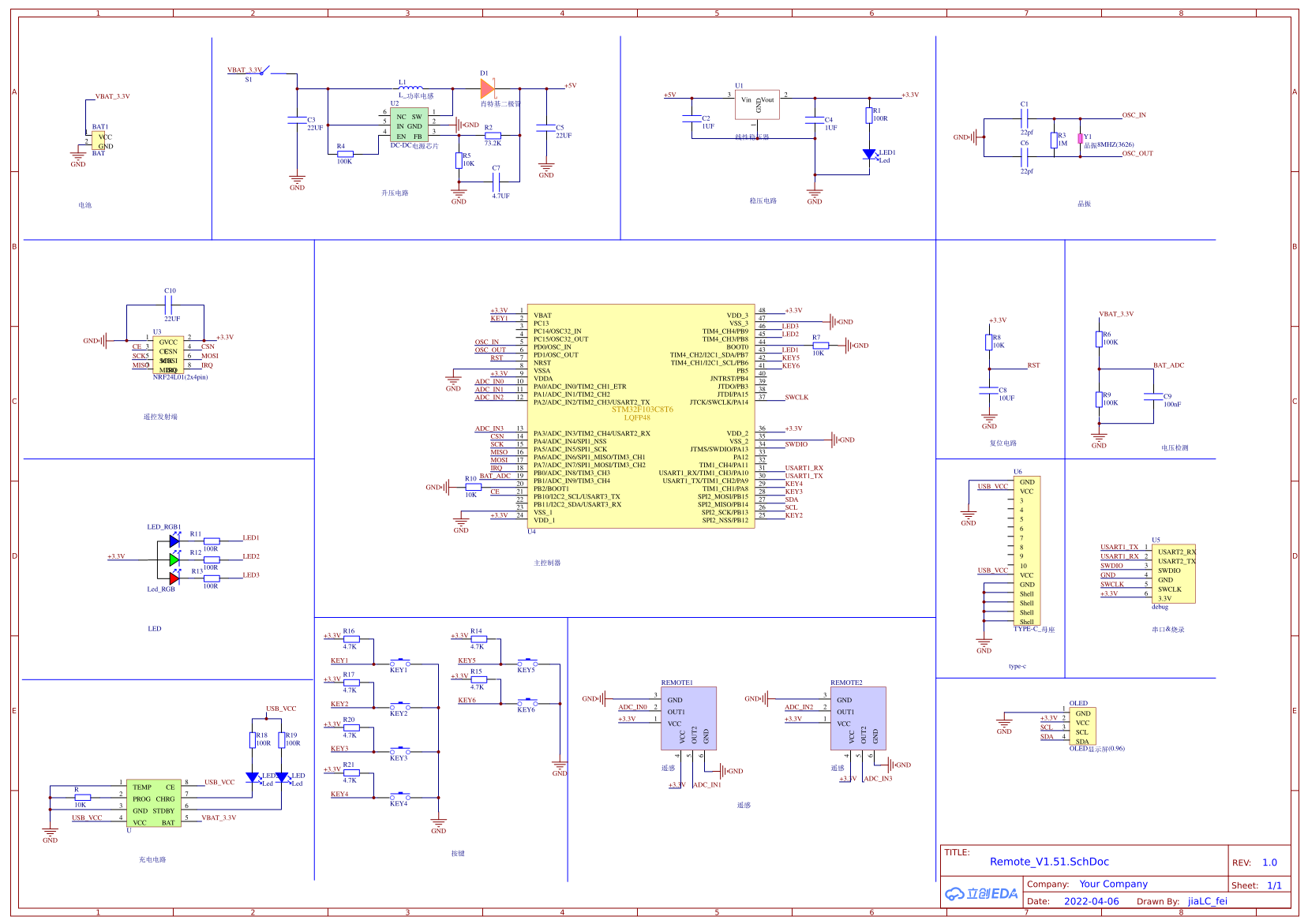Select the R2 73.2K feedback resistor

coord(492,136)
